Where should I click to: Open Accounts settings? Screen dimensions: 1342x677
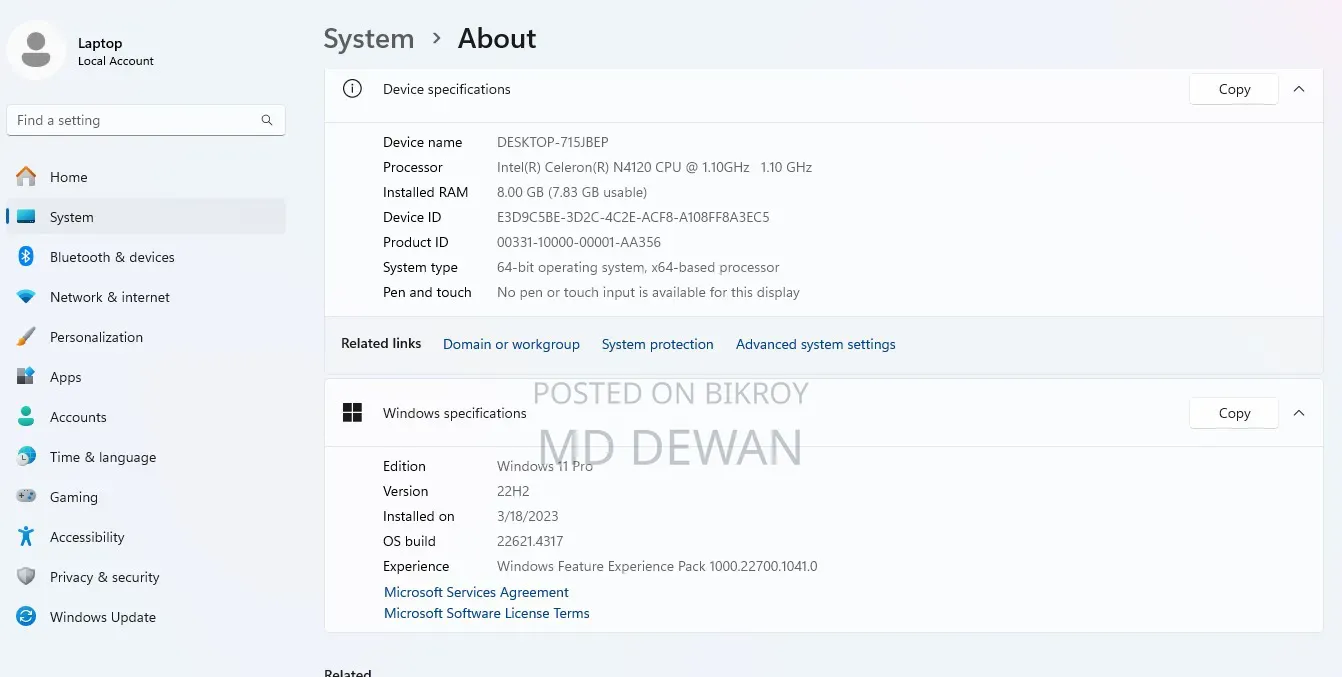pos(146,417)
